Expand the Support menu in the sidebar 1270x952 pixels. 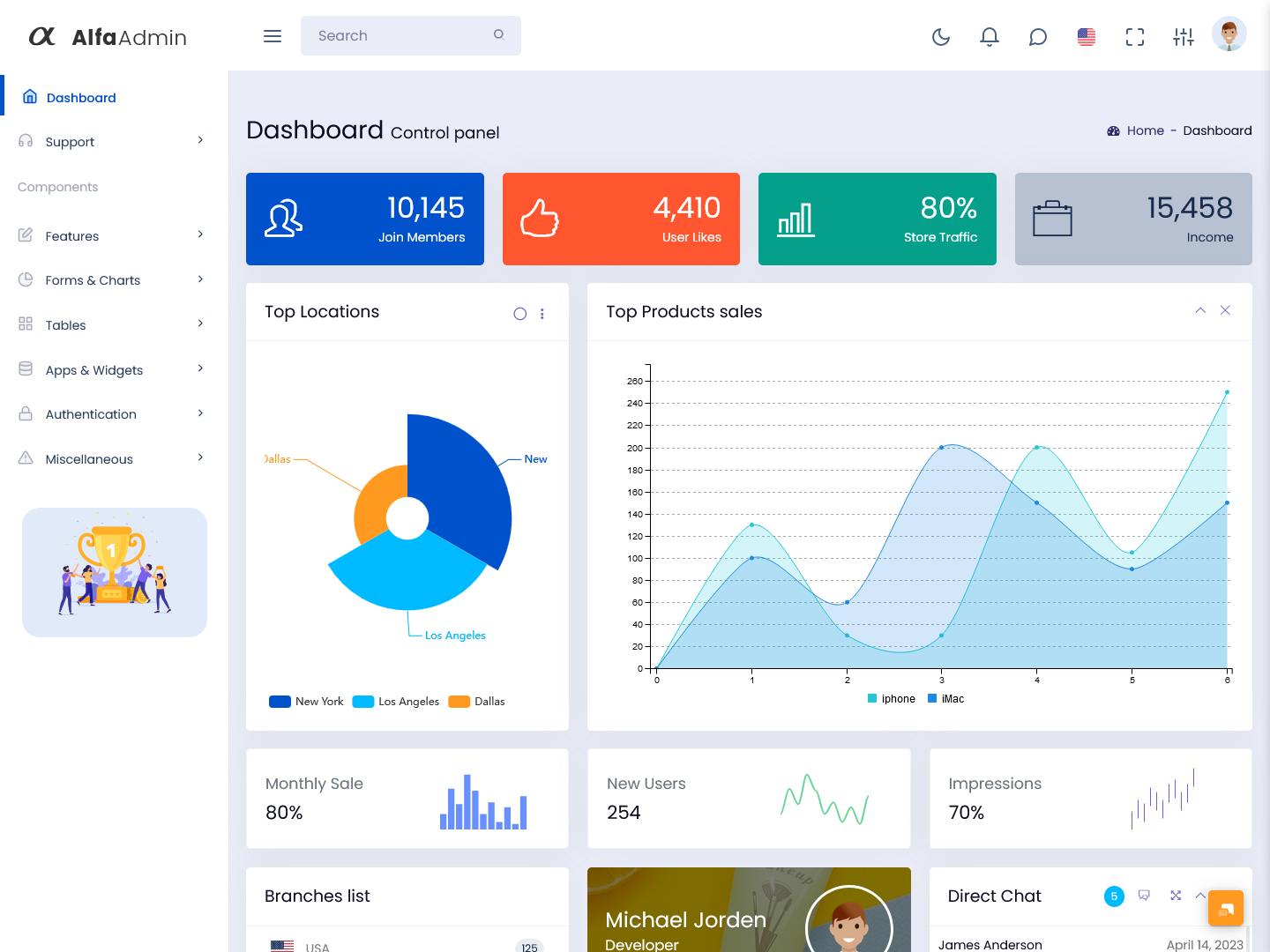pyautogui.click(x=71, y=141)
